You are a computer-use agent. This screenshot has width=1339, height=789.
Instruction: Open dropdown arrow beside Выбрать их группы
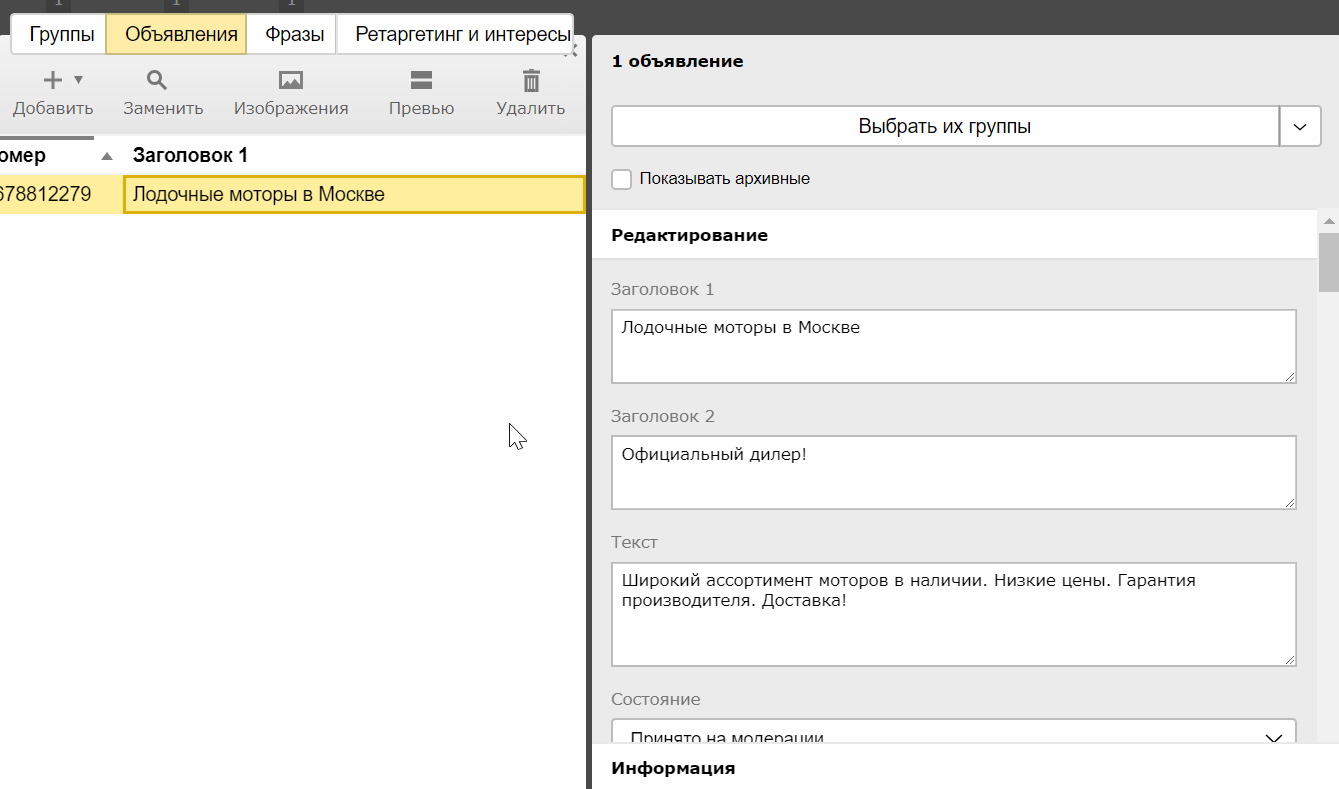click(1300, 127)
